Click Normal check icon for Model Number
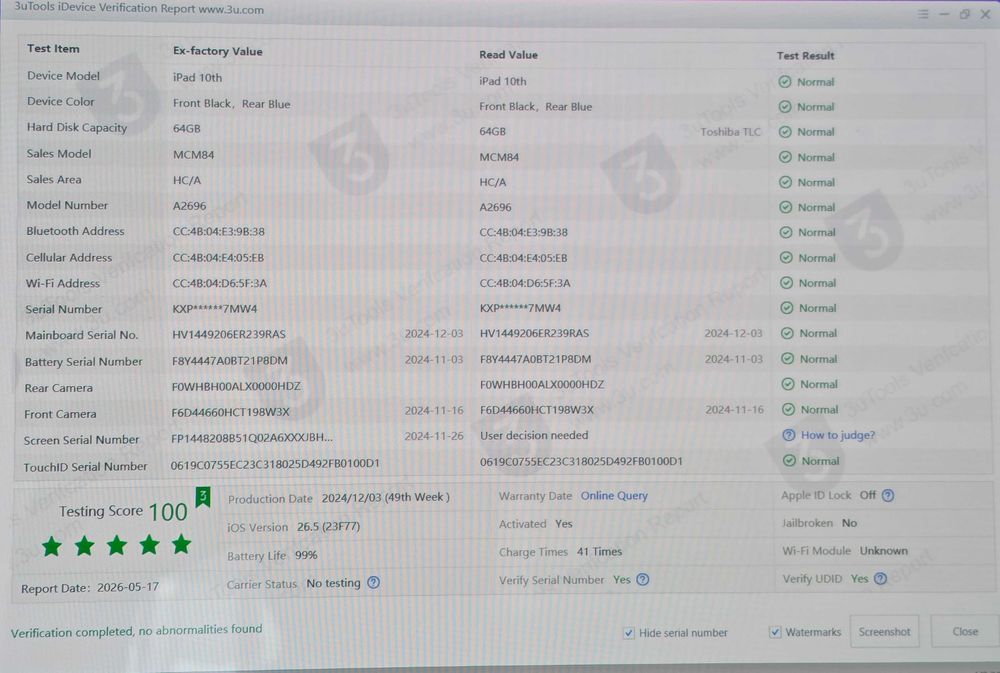Screen dimensions: 1000x673 786,207
